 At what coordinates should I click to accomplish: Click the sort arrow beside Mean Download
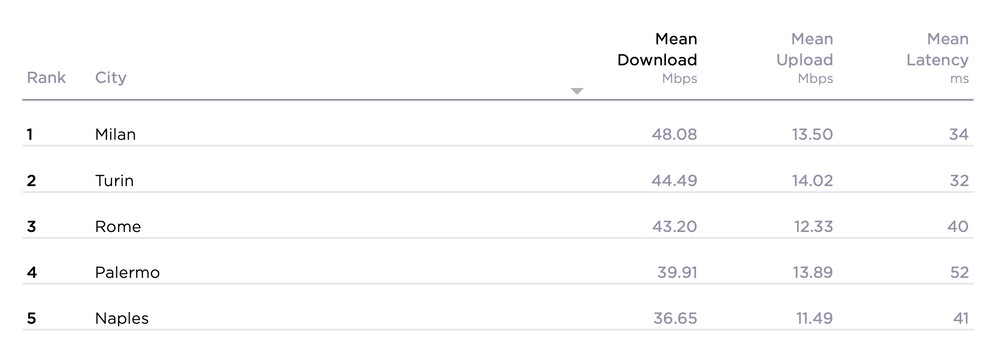pos(577,91)
